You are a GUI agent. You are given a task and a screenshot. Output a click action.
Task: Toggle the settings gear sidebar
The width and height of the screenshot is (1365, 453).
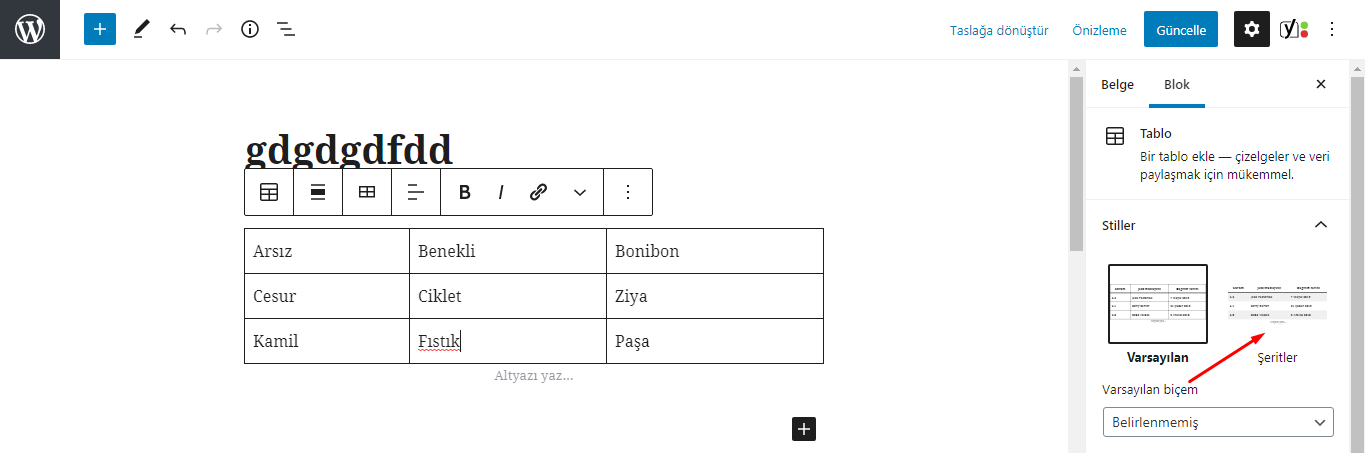tap(1252, 29)
